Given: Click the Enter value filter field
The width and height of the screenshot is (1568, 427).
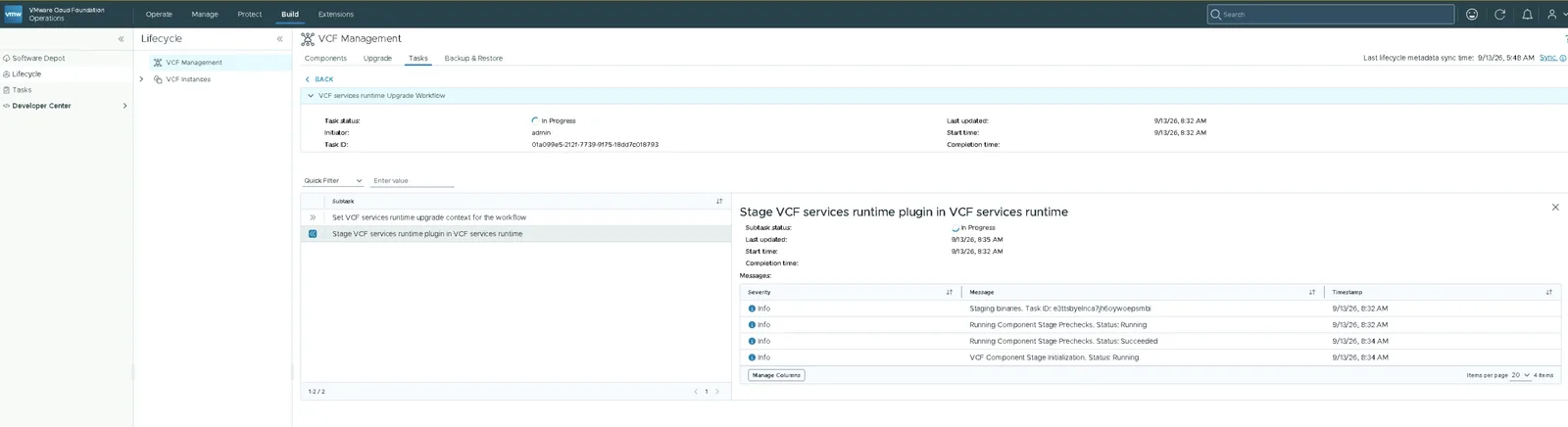Looking at the screenshot, I should [413, 181].
